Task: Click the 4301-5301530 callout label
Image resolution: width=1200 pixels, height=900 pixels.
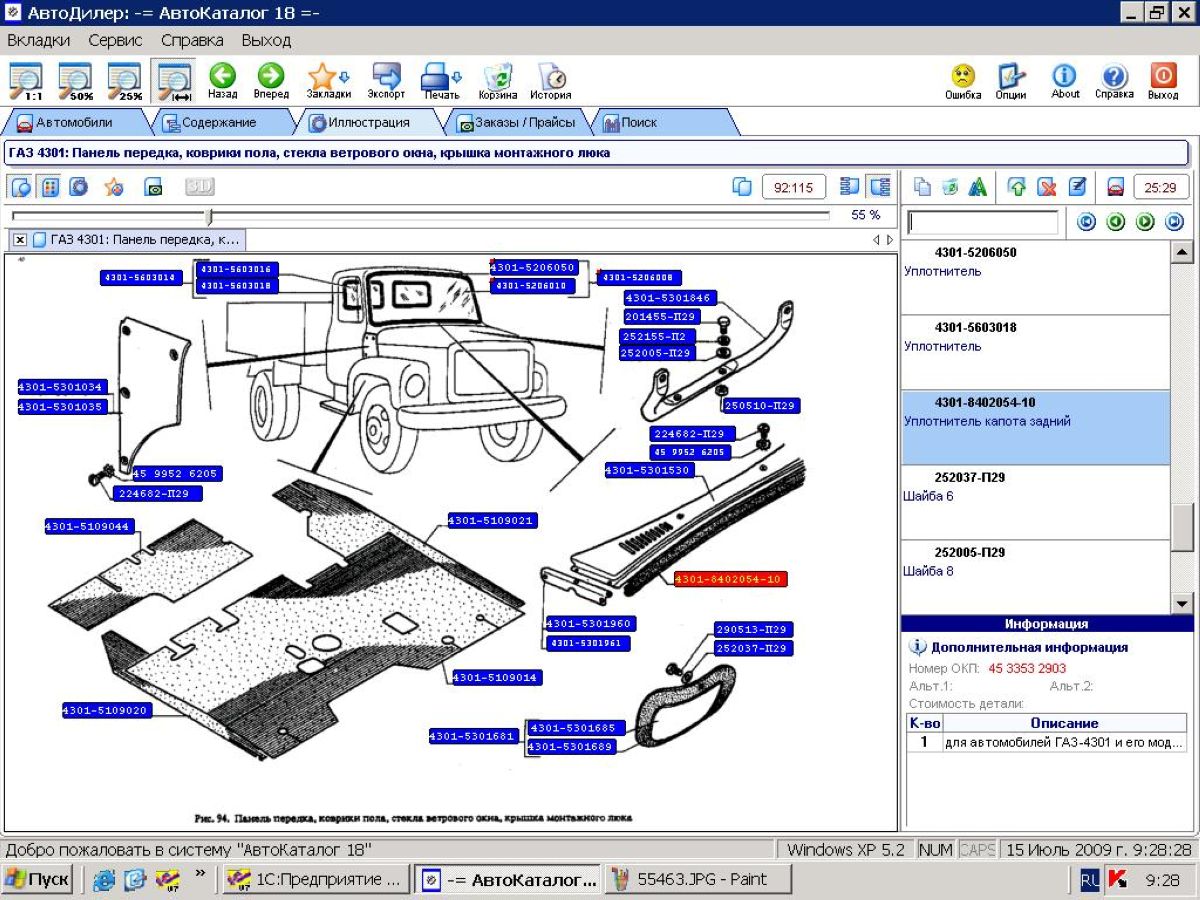Action: point(649,470)
